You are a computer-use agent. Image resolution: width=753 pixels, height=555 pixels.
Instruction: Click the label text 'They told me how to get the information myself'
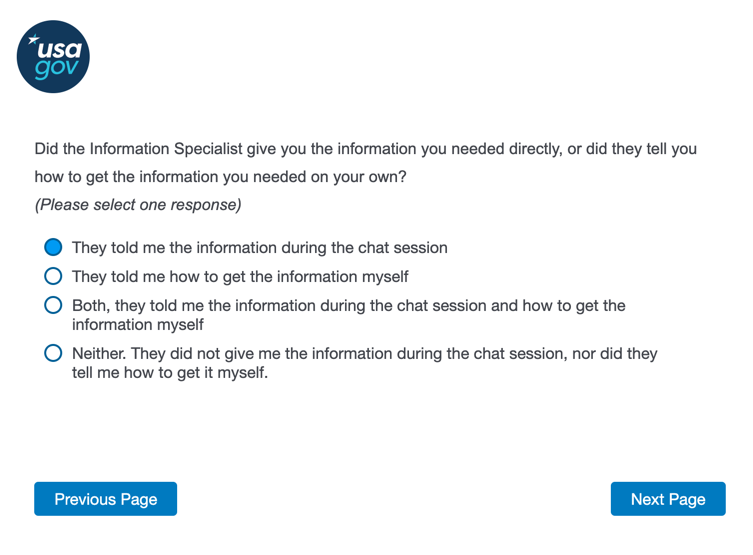(240, 276)
